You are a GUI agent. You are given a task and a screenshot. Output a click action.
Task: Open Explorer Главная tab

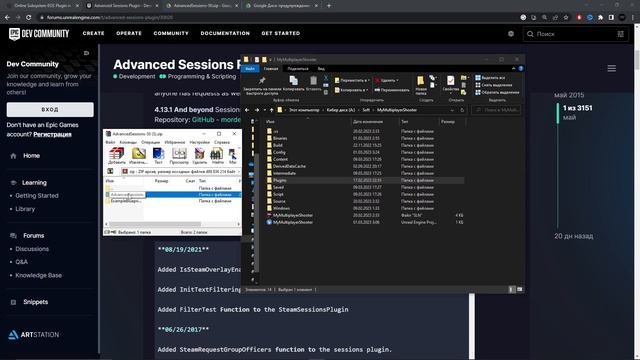click(271, 69)
